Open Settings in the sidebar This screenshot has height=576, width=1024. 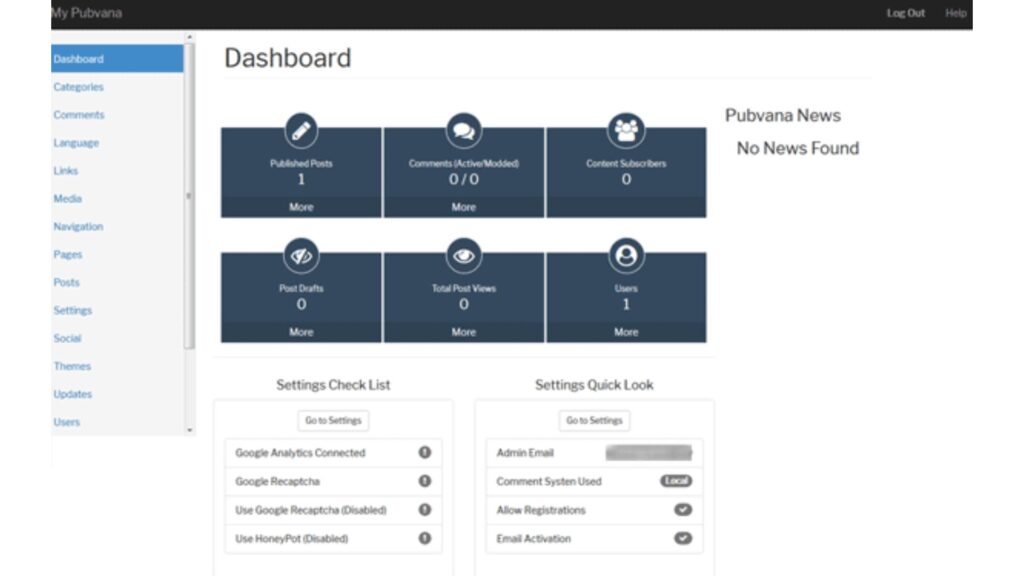(x=72, y=310)
